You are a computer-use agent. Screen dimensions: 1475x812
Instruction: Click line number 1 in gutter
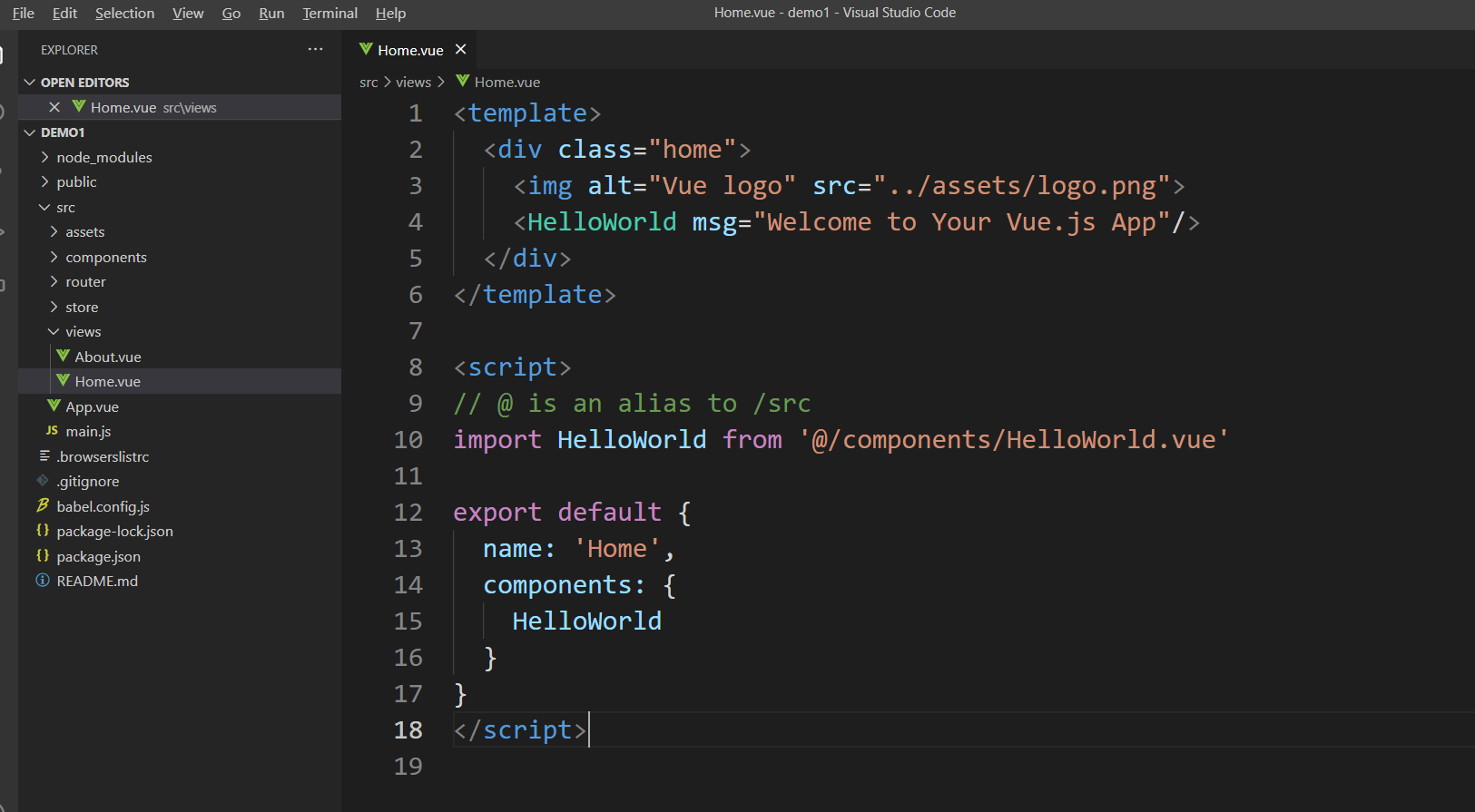point(416,113)
